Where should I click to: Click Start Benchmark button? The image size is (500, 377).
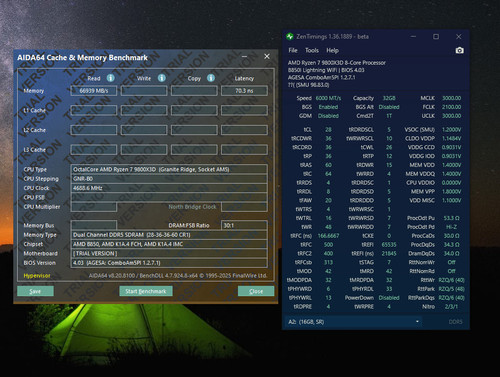click(x=146, y=291)
